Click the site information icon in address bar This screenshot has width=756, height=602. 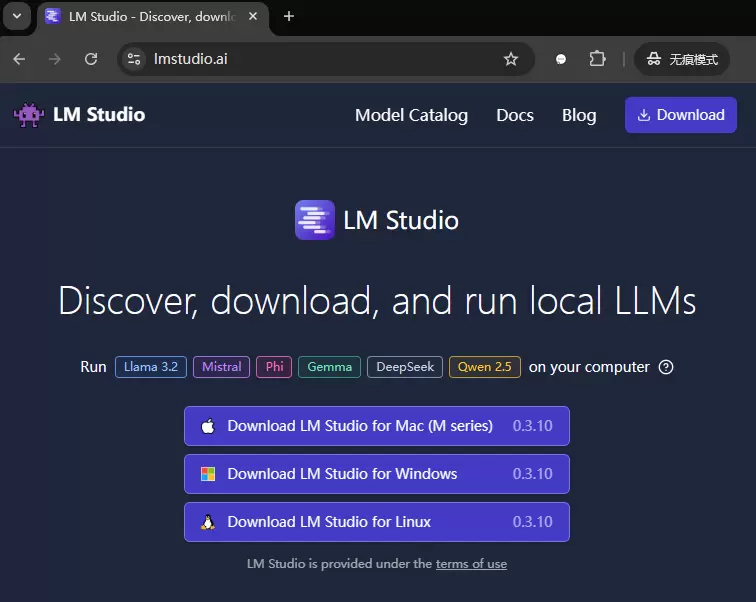point(134,59)
